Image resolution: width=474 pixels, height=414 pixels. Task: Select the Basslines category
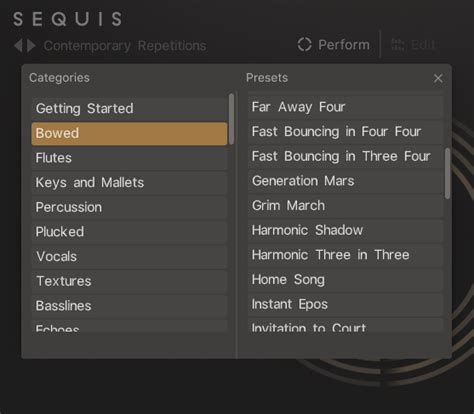pos(129,306)
